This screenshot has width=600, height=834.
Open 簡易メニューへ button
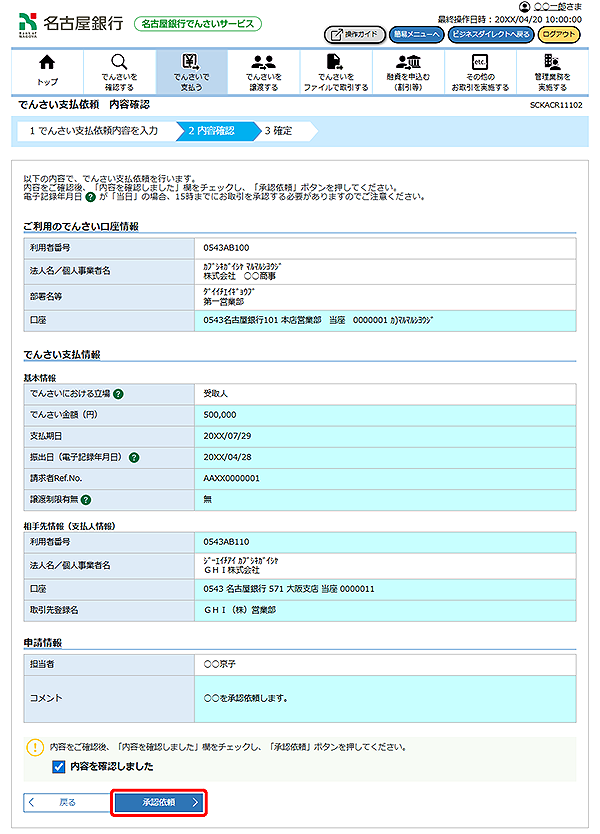pos(415,34)
